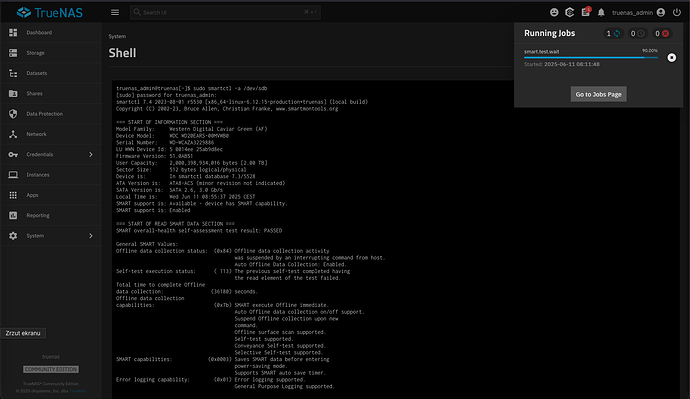Click the Search UI input field

tap(225, 12)
